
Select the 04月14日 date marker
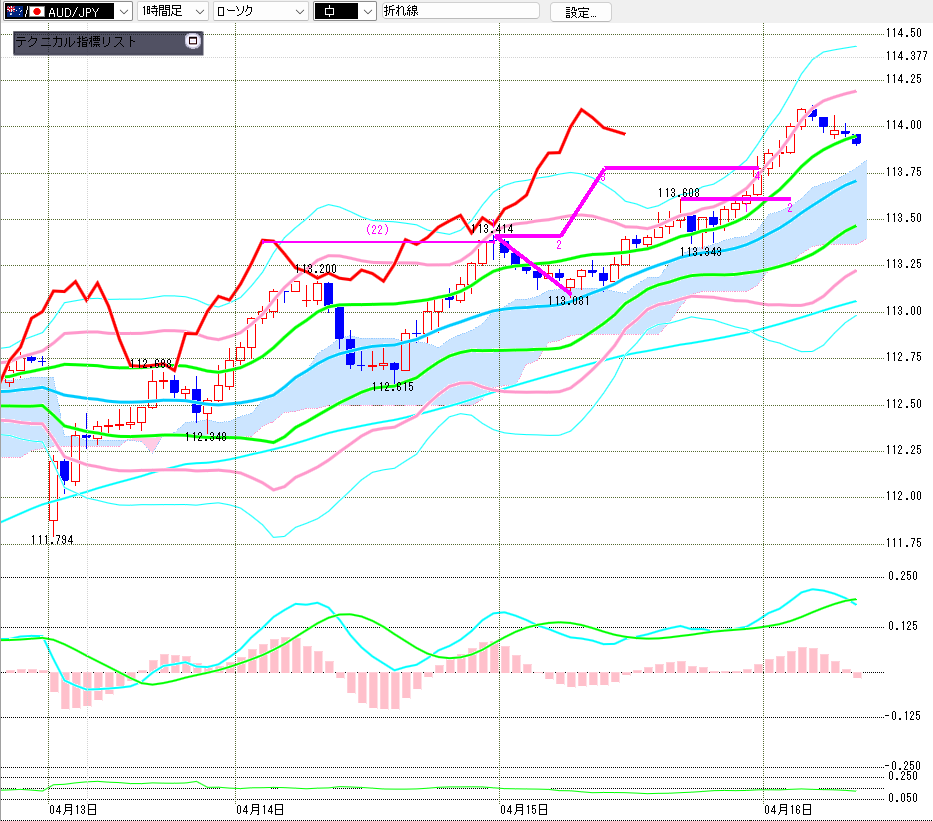(259, 808)
